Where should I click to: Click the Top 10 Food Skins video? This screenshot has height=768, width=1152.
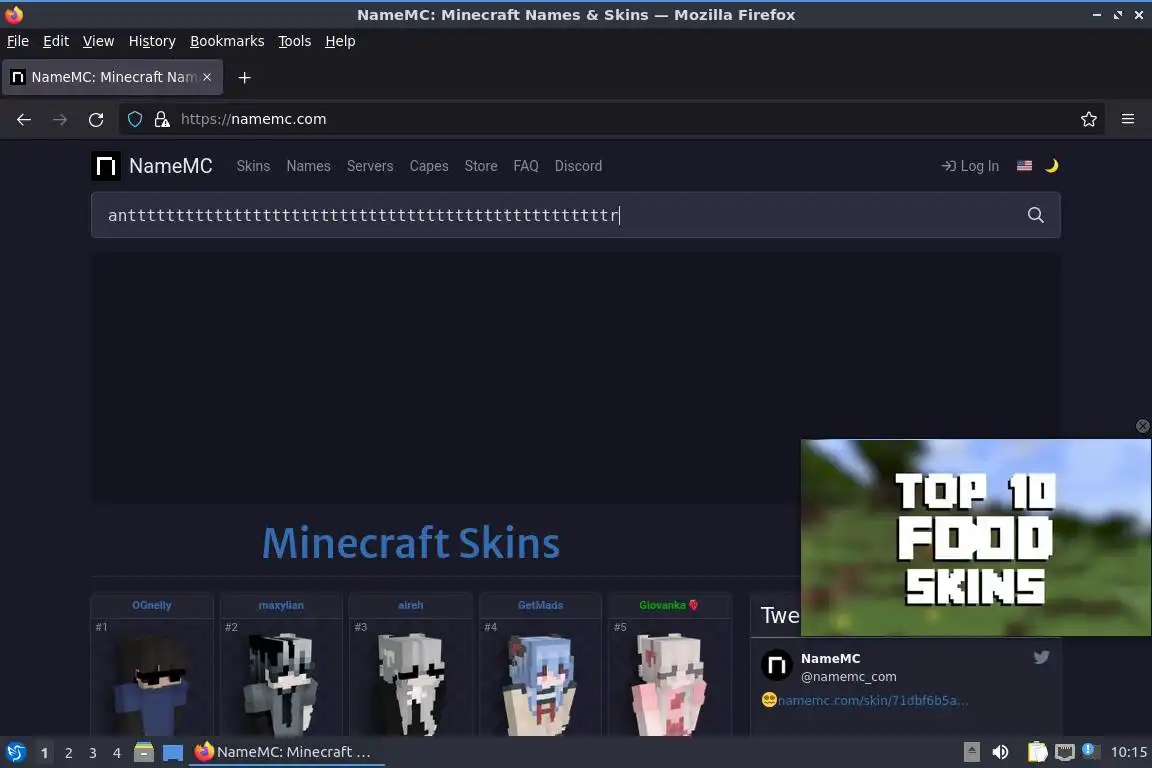[976, 537]
